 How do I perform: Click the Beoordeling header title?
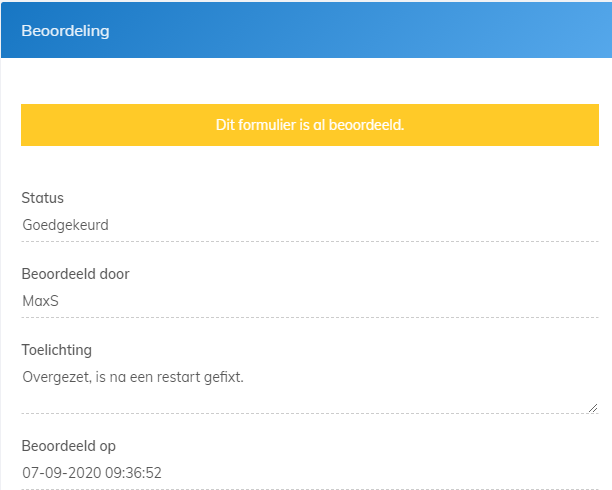65,30
